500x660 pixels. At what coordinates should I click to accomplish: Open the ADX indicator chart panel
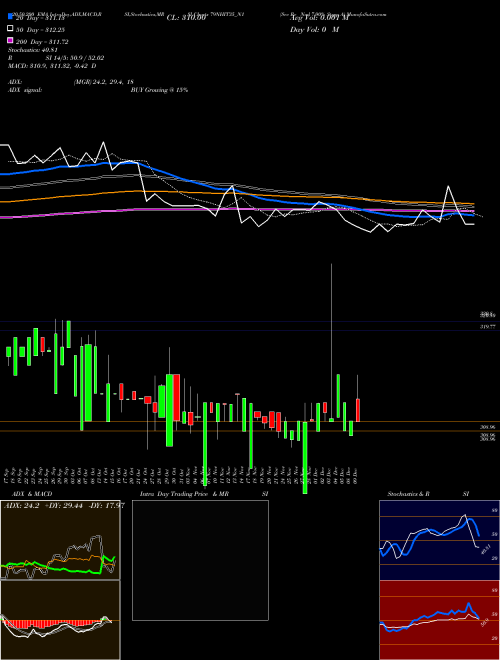pyautogui.click(x=60, y=540)
